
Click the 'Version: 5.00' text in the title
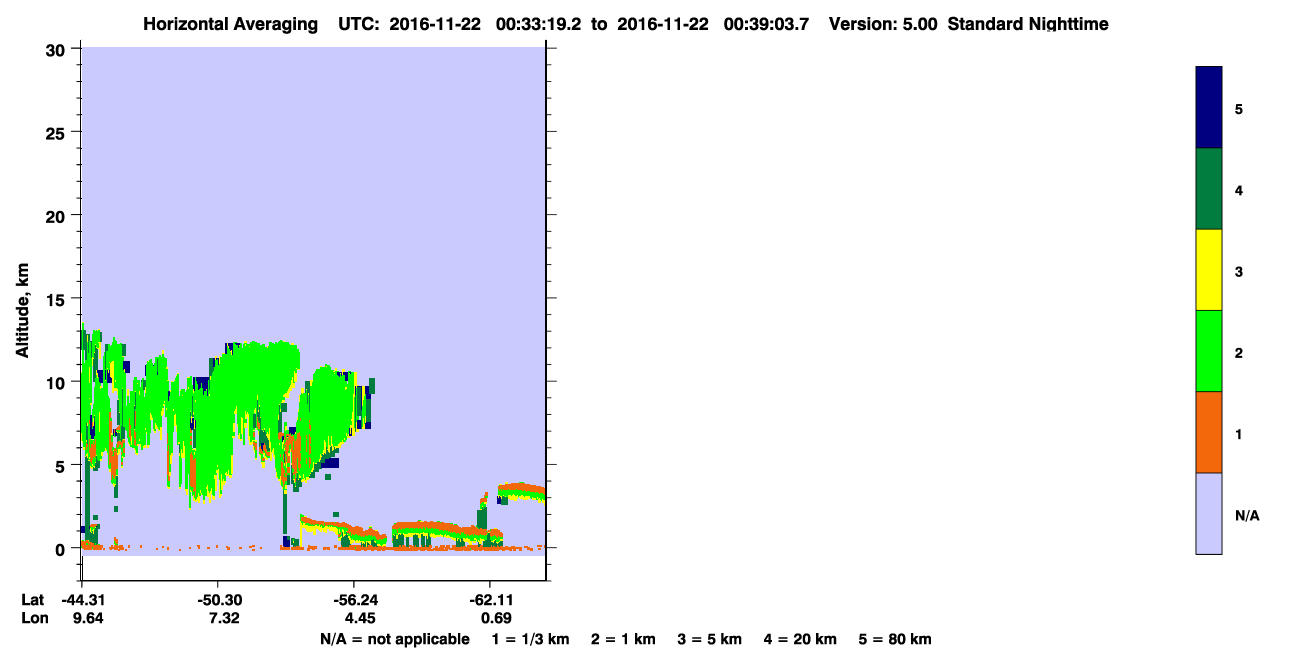pyautogui.click(x=883, y=24)
